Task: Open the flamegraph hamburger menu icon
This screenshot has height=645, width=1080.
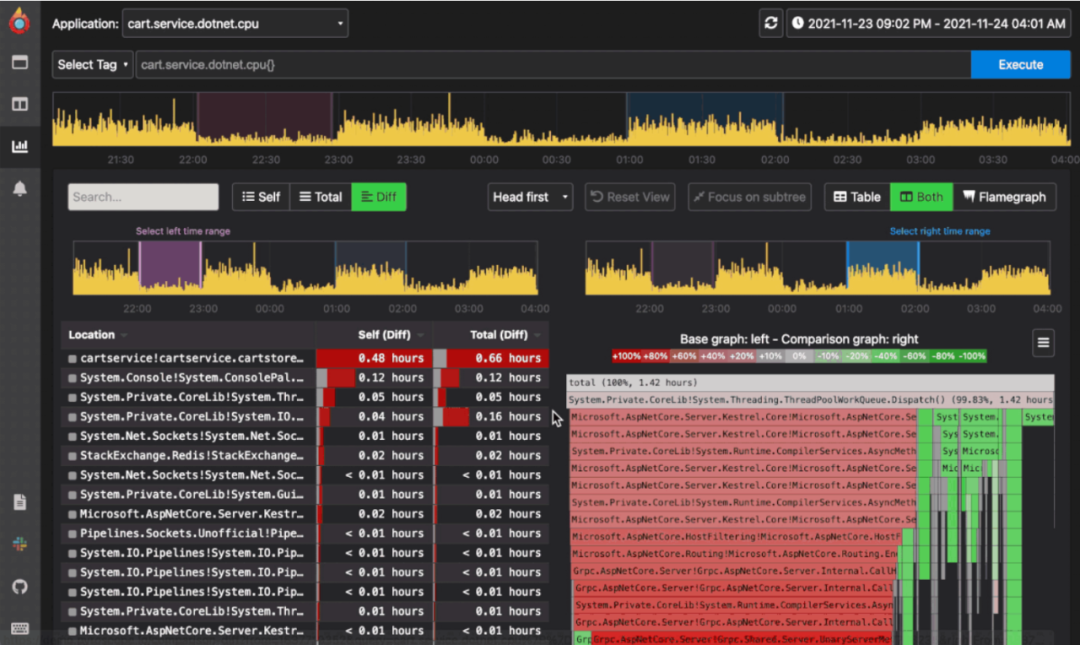Action: (x=1042, y=342)
